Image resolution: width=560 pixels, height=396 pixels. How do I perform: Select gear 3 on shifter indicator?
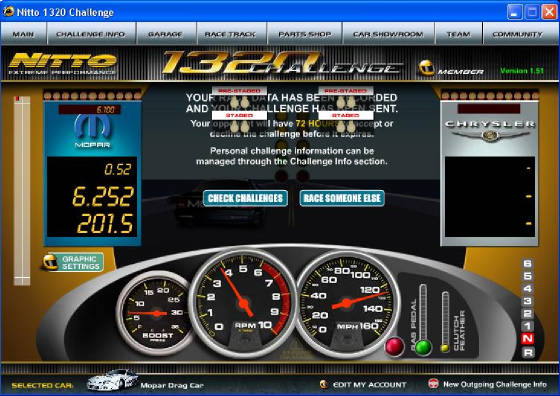tap(528, 301)
